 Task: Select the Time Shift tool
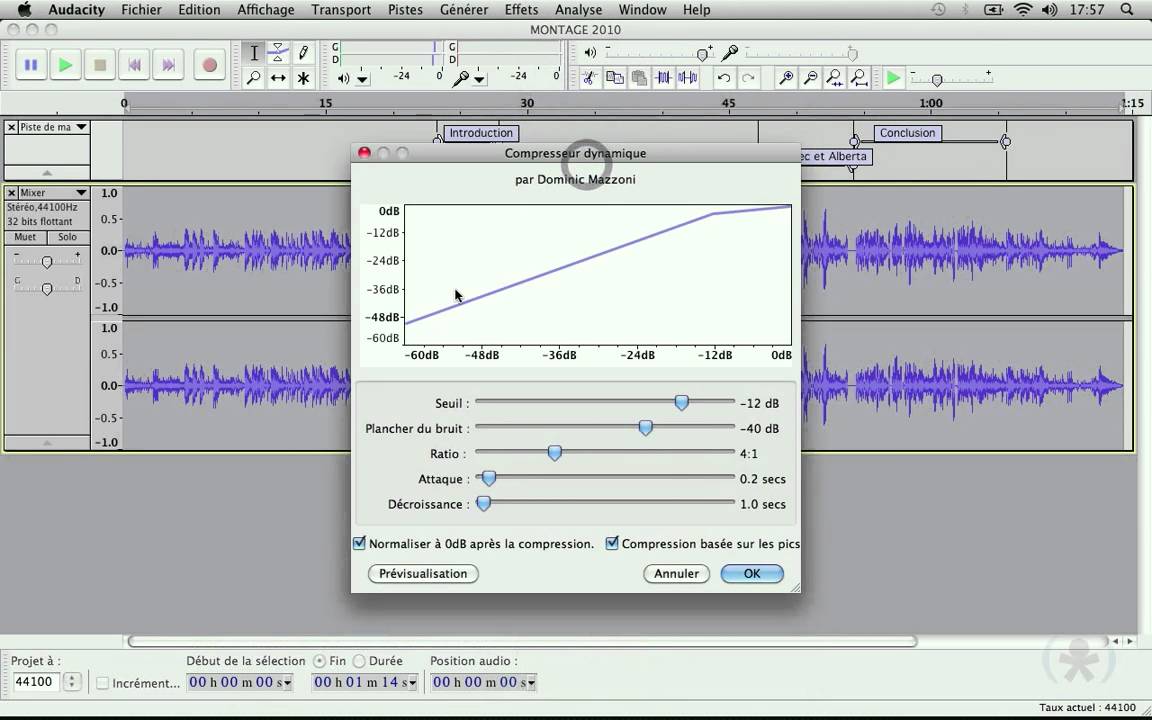point(278,77)
